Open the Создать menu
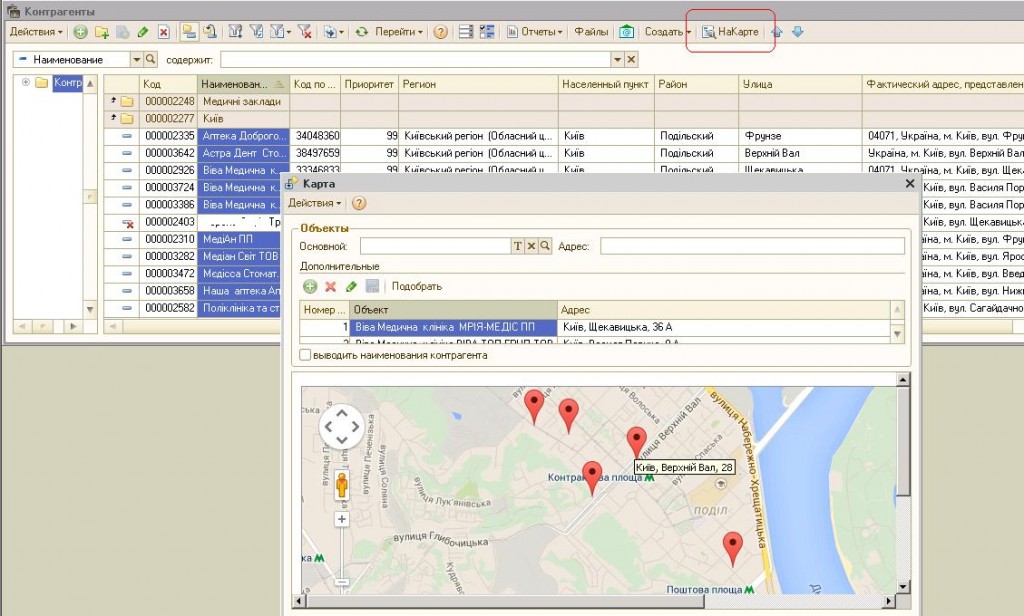This screenshot has width=1024, height=616. coord(667,31)
